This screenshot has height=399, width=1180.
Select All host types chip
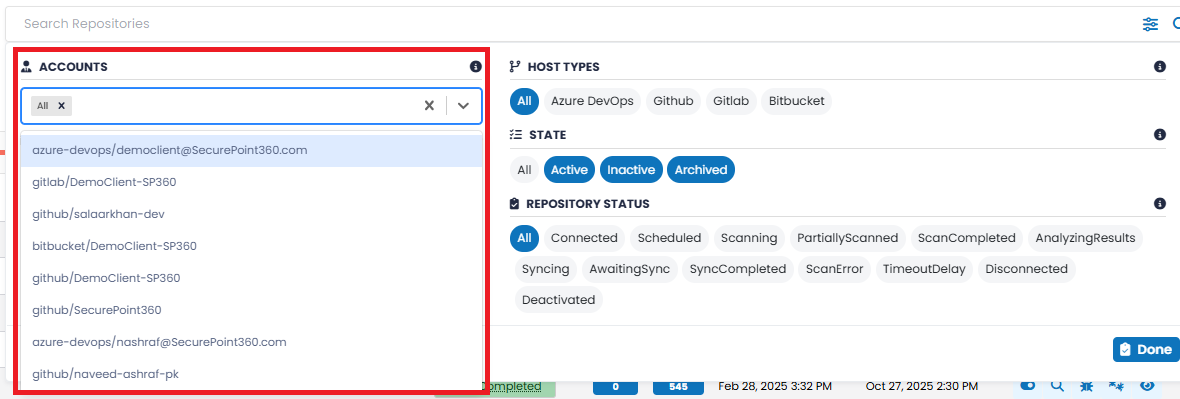coord(525,101)
